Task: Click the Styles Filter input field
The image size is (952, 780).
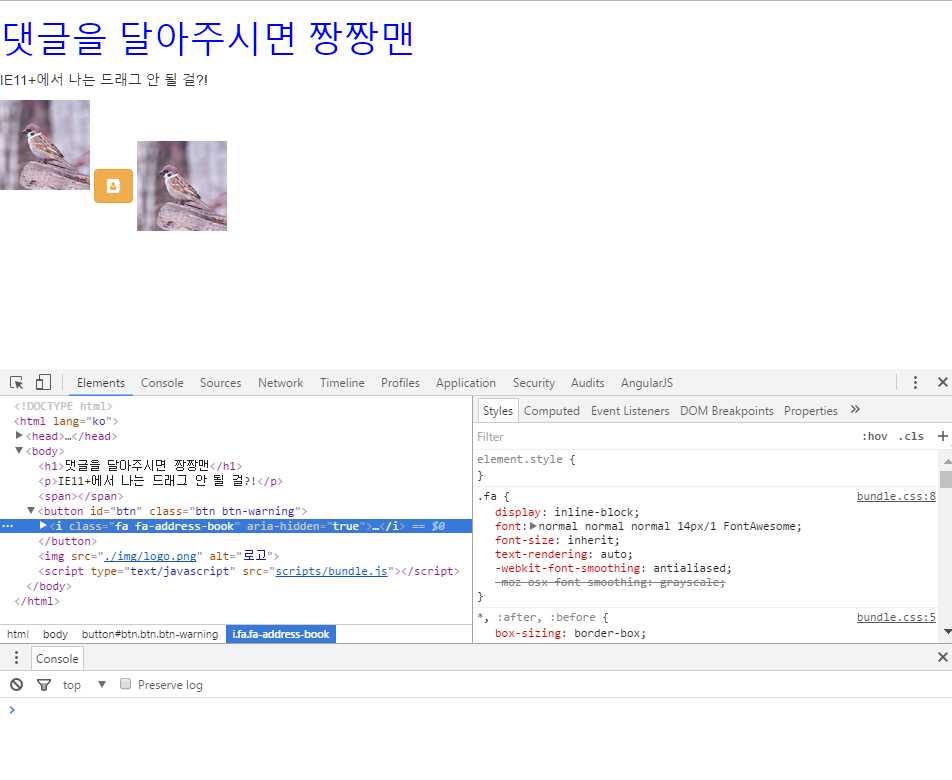Action: click(665, 436)
